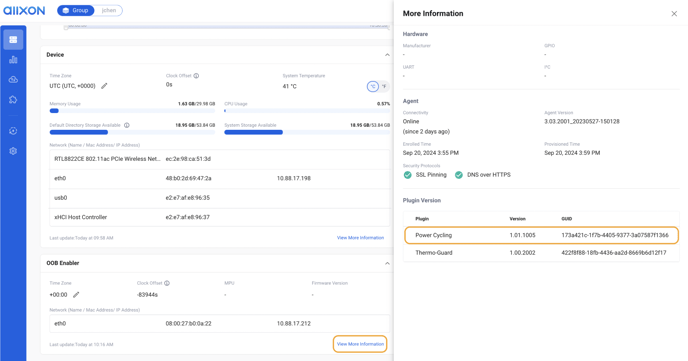The image size is (688, 361).
Task: Show info for Device Clock Offset
Action: (196, 76)
